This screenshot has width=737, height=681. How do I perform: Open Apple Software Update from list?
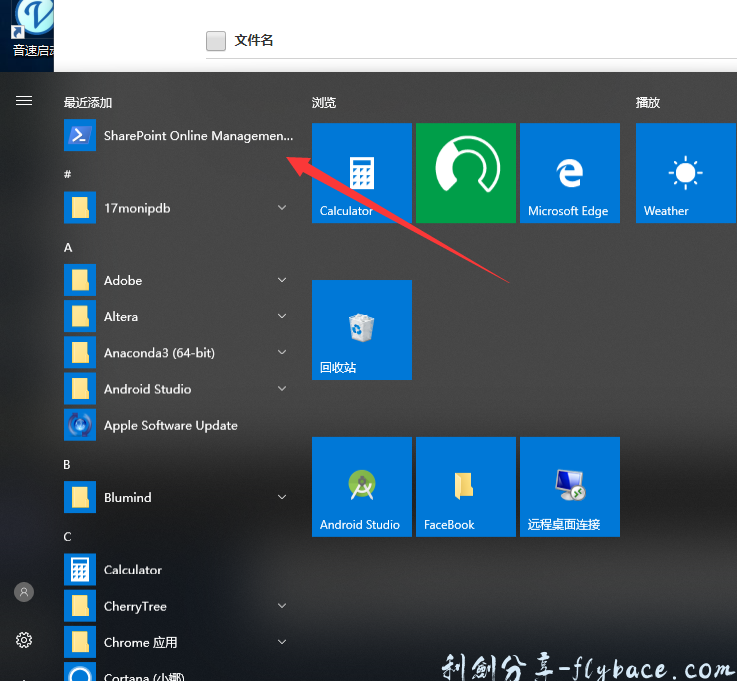pyautogui.click(x=170, y=425)
